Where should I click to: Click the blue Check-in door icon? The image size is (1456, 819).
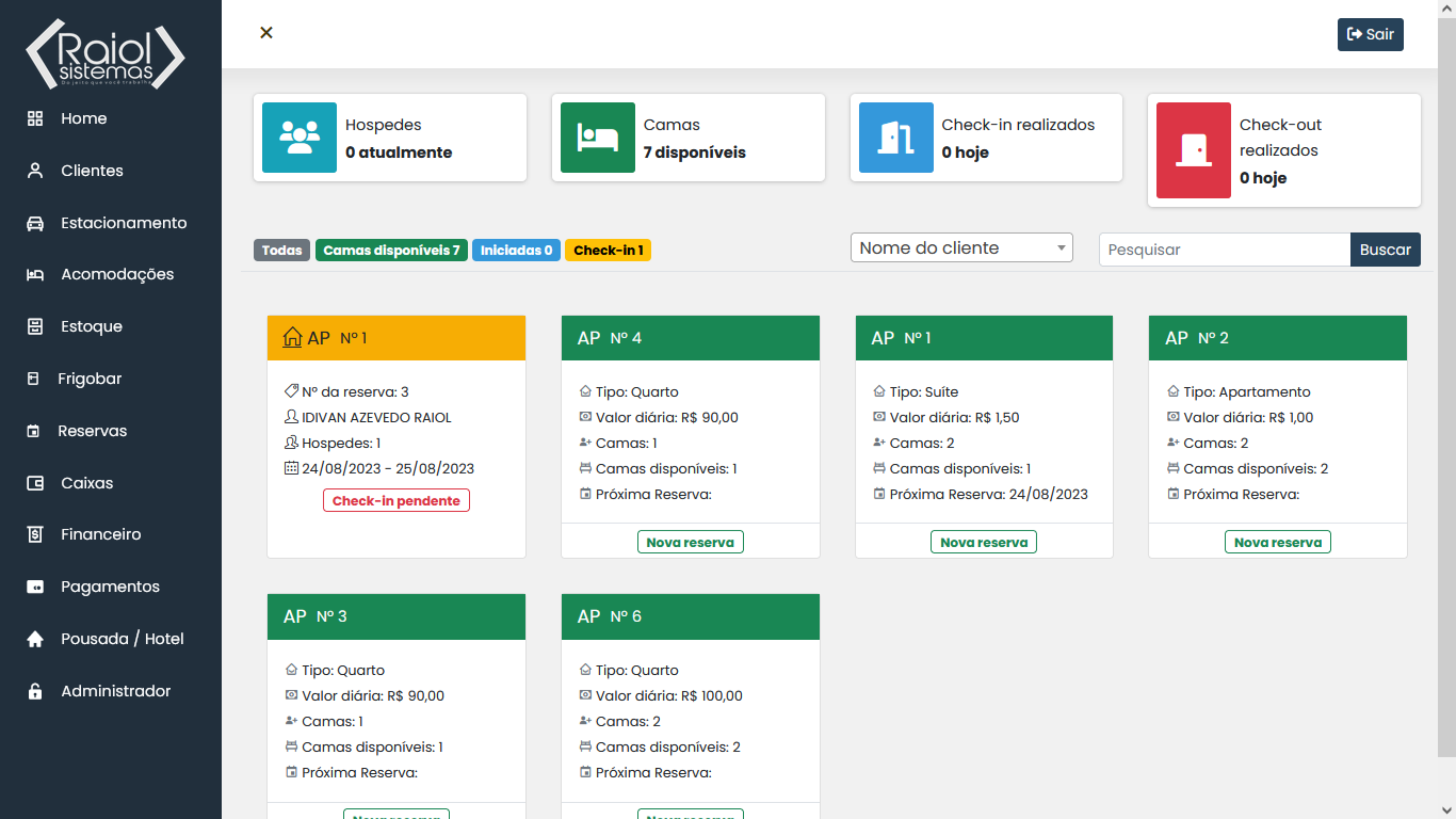point(896,137)
